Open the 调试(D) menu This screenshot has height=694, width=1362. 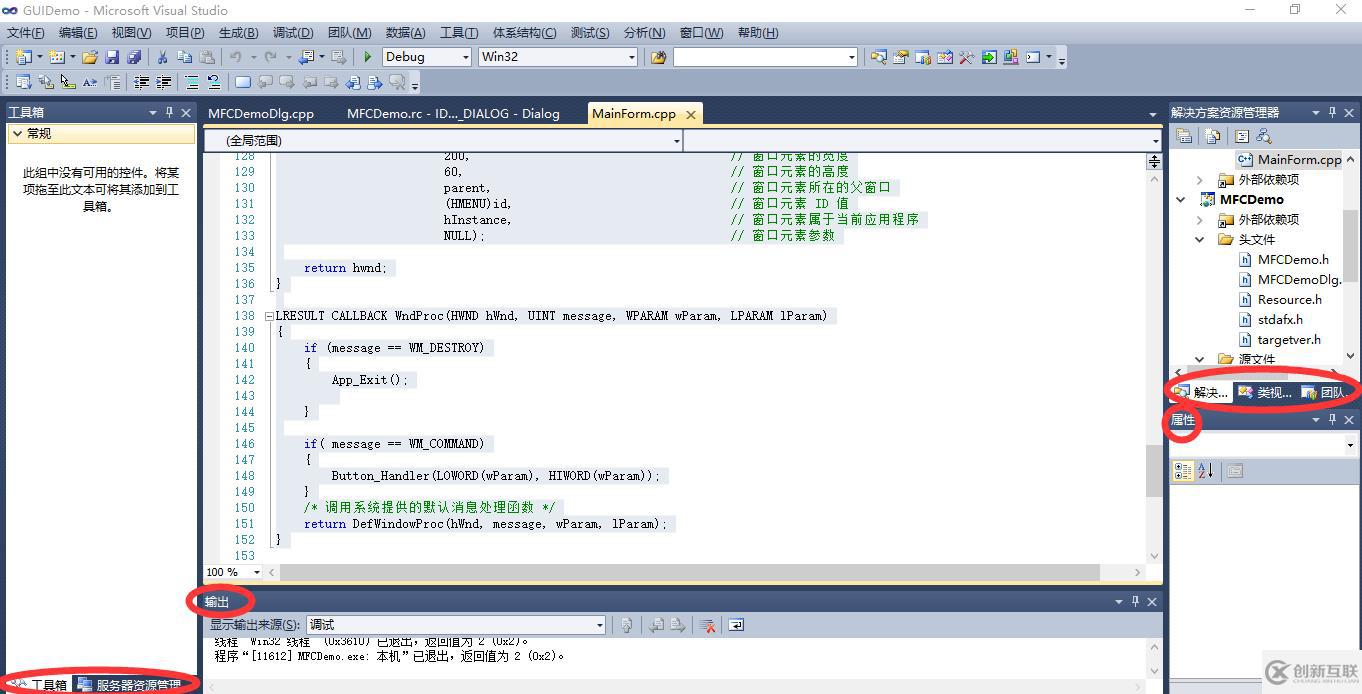pos(291,32)
